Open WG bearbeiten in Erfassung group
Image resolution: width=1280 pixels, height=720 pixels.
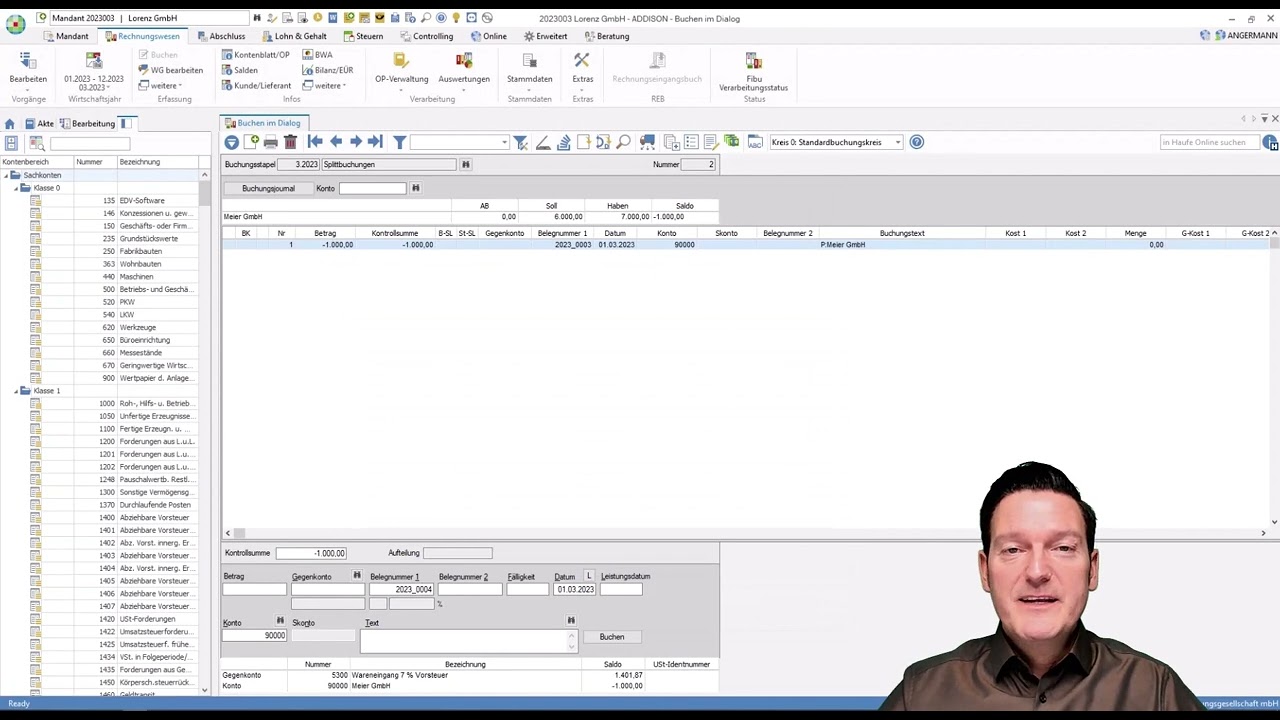coord(170,70)
